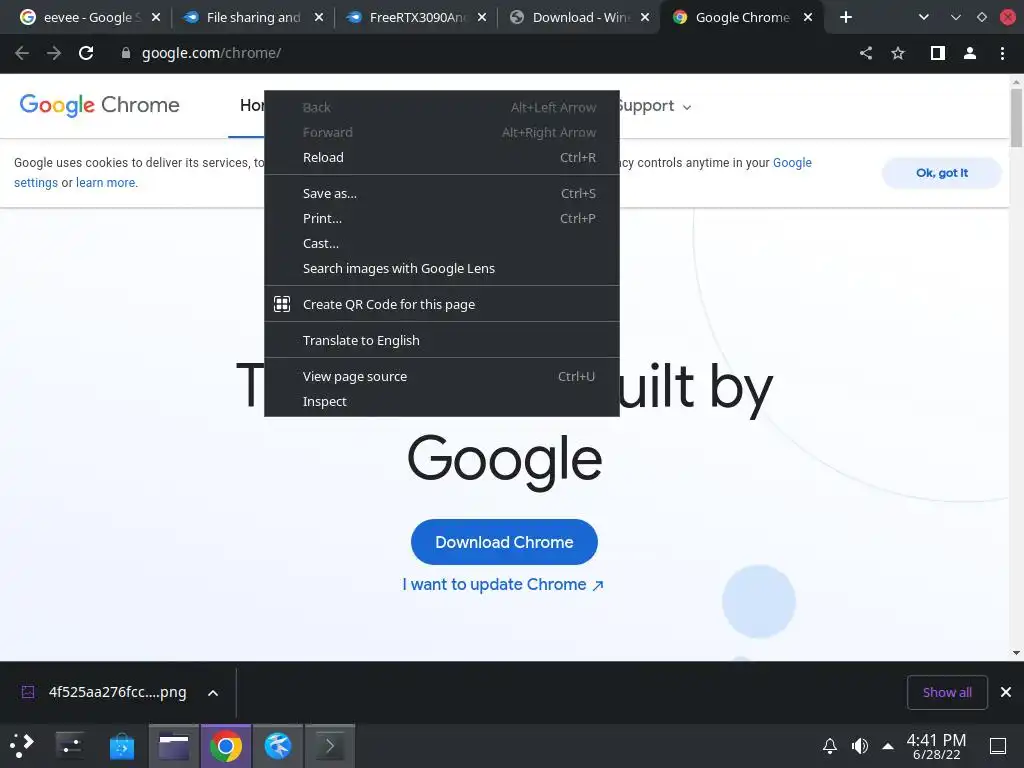This screenshot has height=768, width=1024.
Task: Open Chrome three-dot menu
Action: coord(1002,53)
